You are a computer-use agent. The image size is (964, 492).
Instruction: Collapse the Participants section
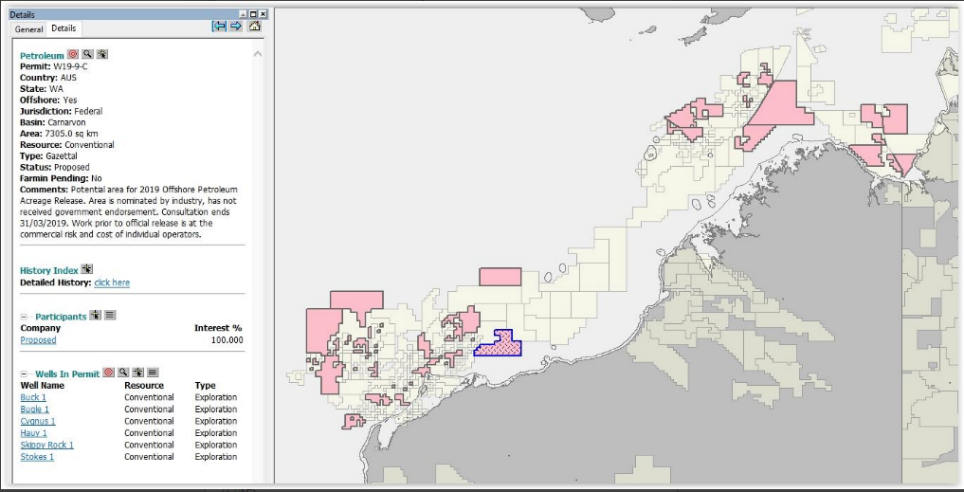[x=24, y=317]
